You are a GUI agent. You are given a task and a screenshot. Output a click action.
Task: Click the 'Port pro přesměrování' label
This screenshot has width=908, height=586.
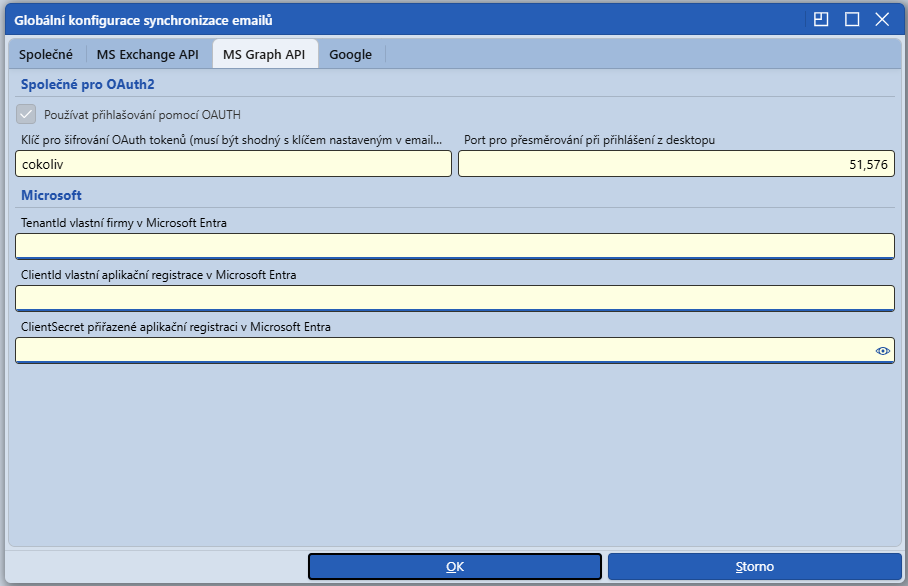(589, 140)
